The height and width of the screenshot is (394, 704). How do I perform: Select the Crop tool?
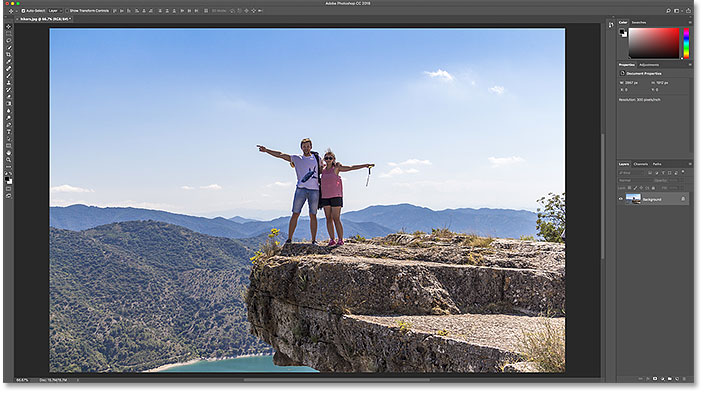click(9, 54)
